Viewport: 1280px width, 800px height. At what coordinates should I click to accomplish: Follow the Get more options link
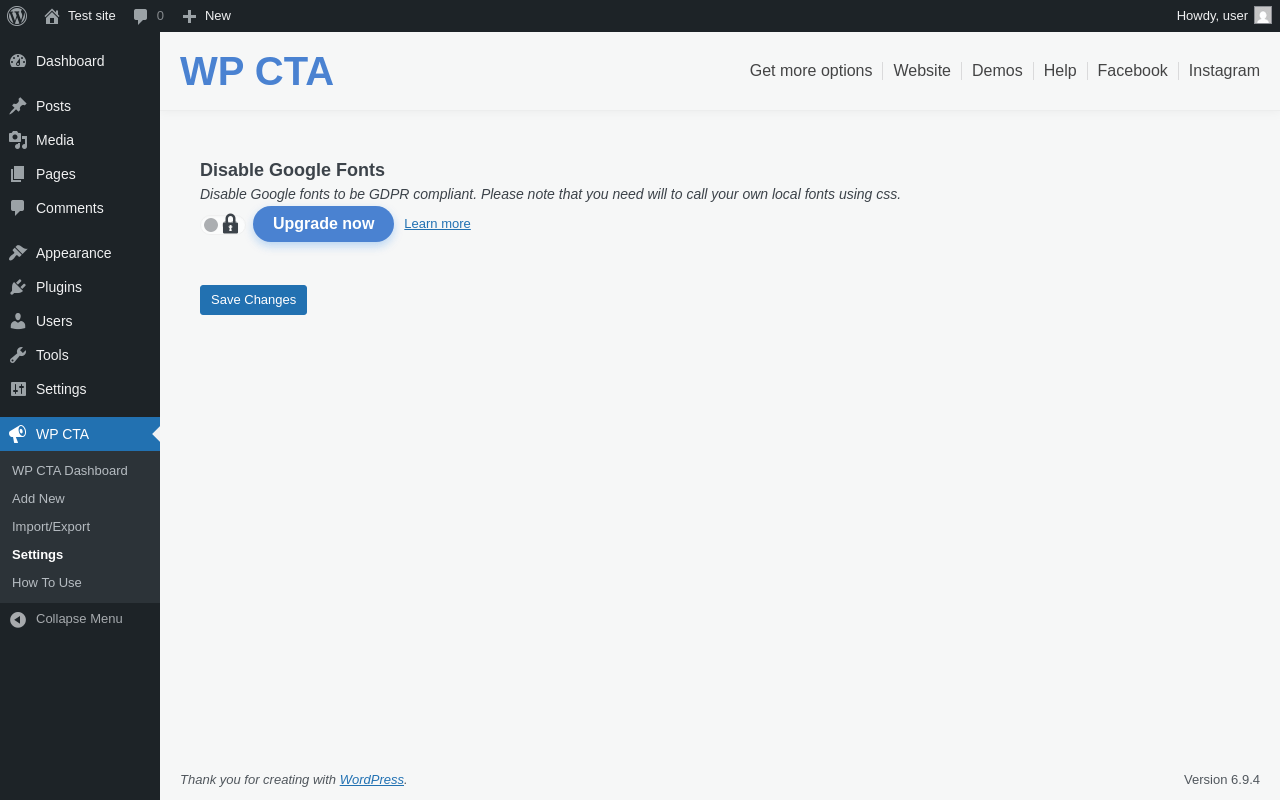click(x=811, y=71)
